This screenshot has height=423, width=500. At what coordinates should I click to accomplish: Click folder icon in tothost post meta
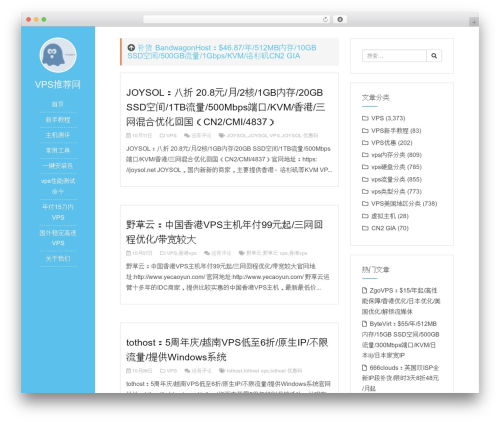tap(163, 371)
